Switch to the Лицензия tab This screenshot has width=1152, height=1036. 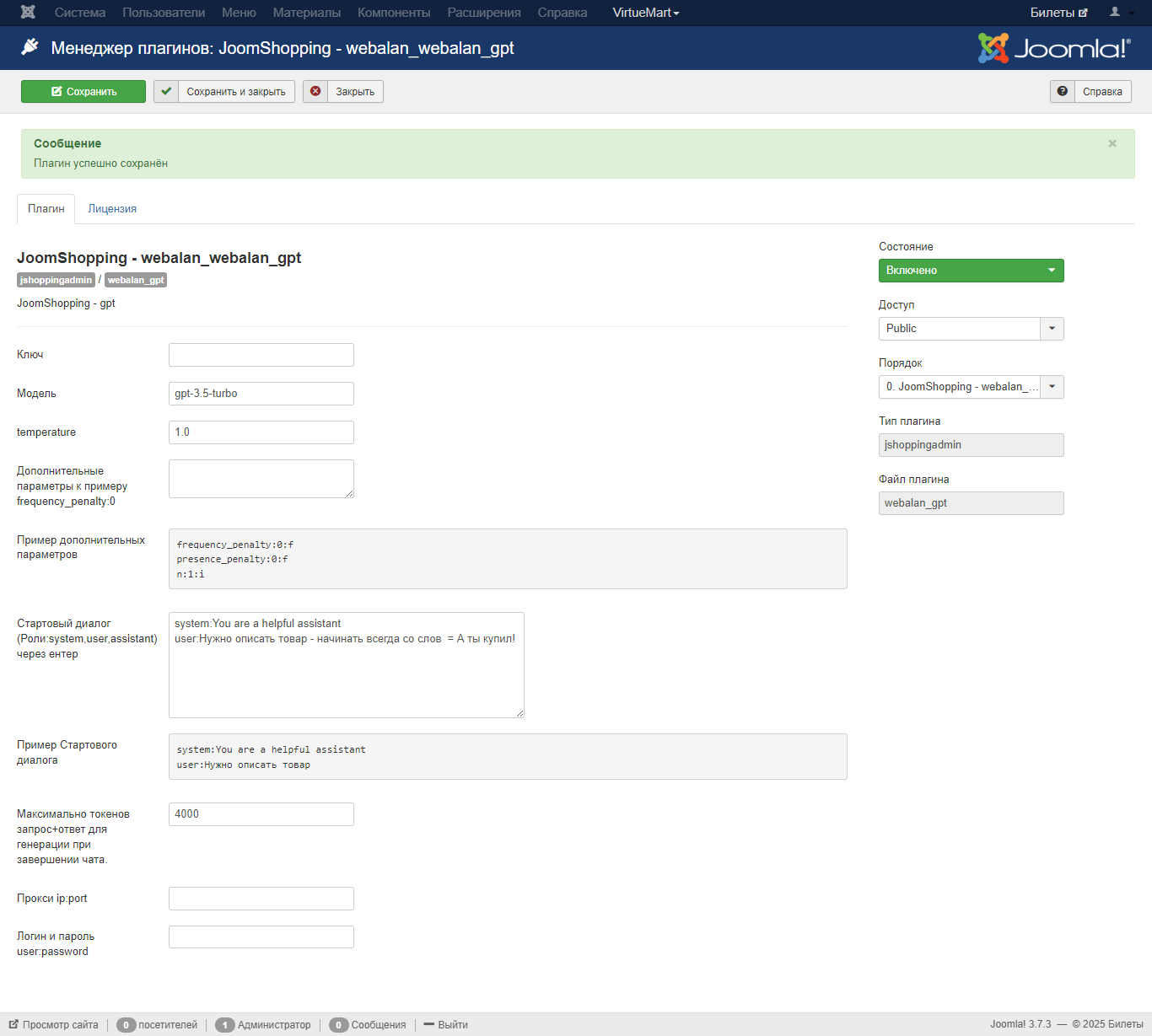pos(112,208)
